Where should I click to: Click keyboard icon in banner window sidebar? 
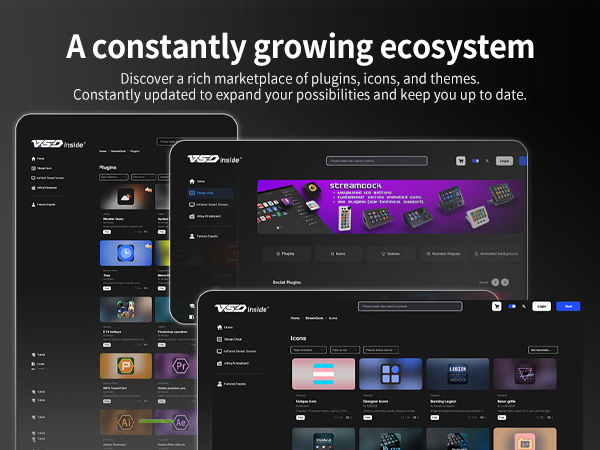pyautogui.click(x=192, y=216)
